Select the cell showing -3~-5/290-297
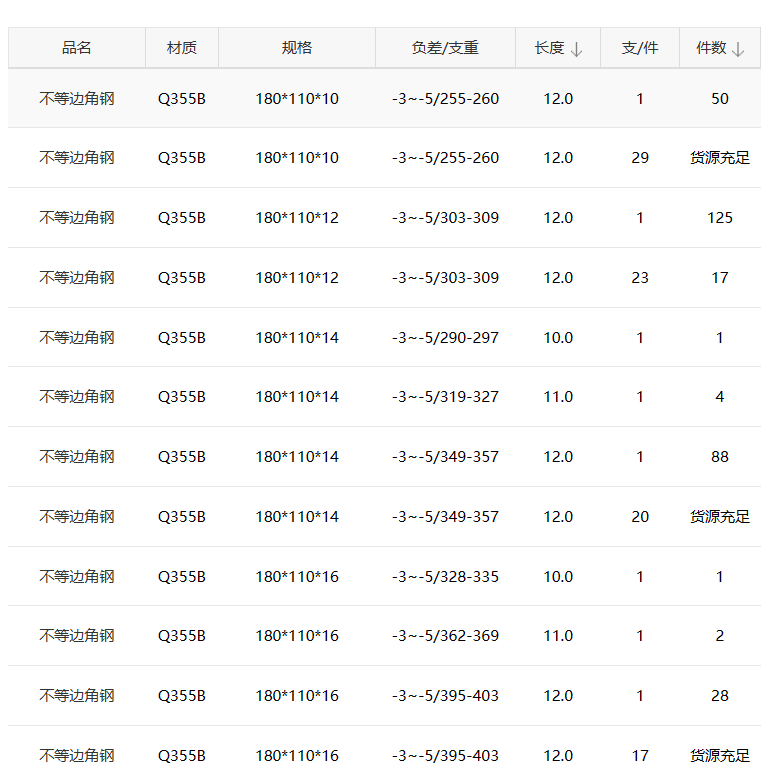The image size is (761, 777). [x=445, y=338]
